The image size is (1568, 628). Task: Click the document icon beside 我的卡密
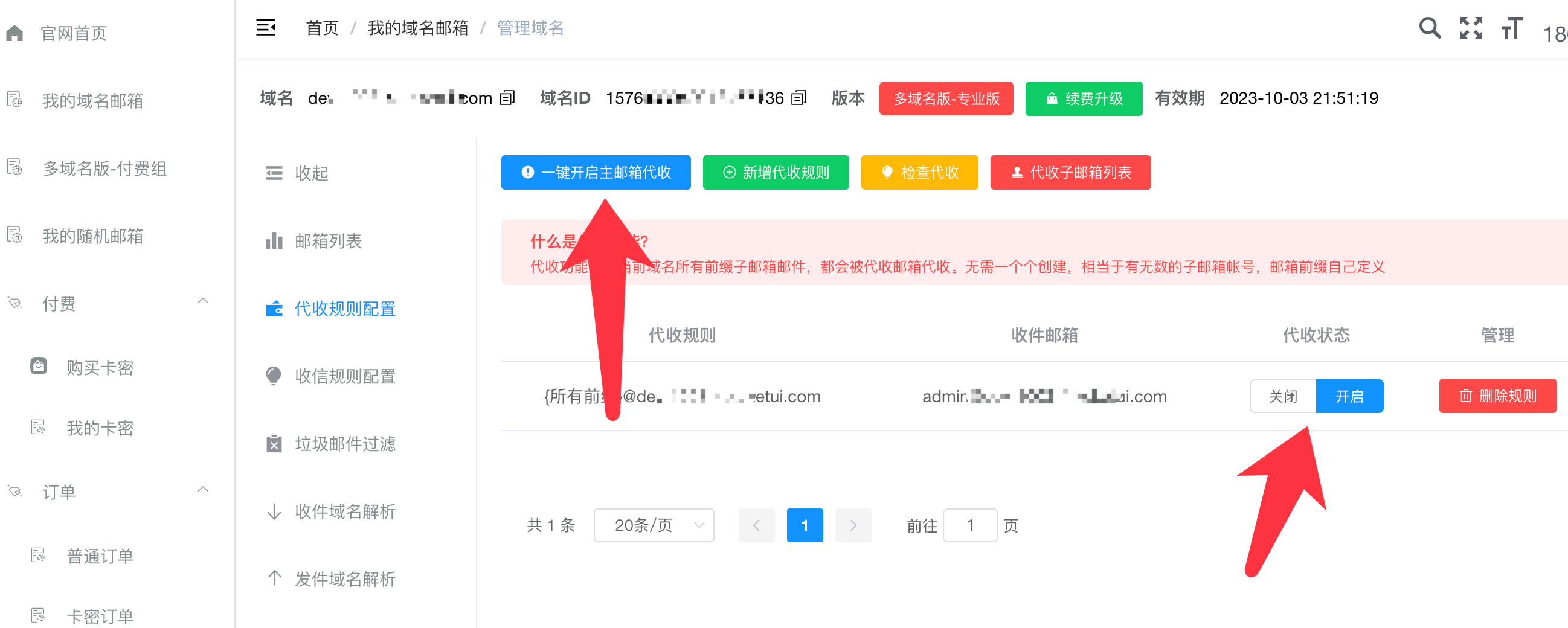38,426
